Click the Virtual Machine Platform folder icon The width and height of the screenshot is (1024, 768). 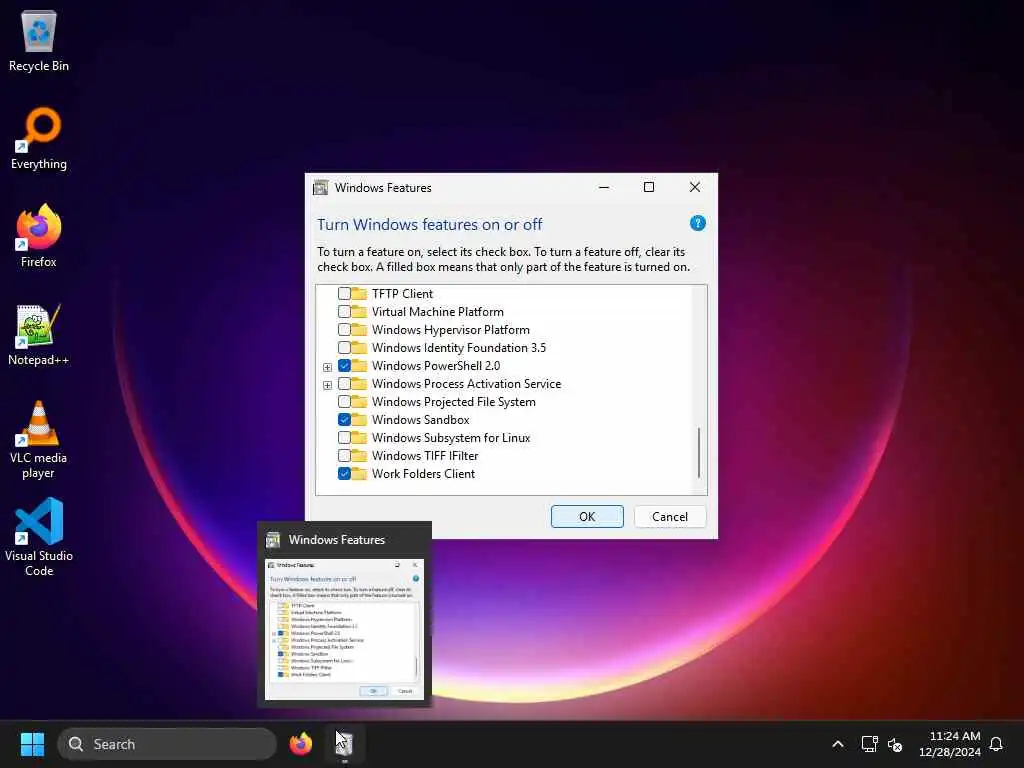click(x=359, y=312)
